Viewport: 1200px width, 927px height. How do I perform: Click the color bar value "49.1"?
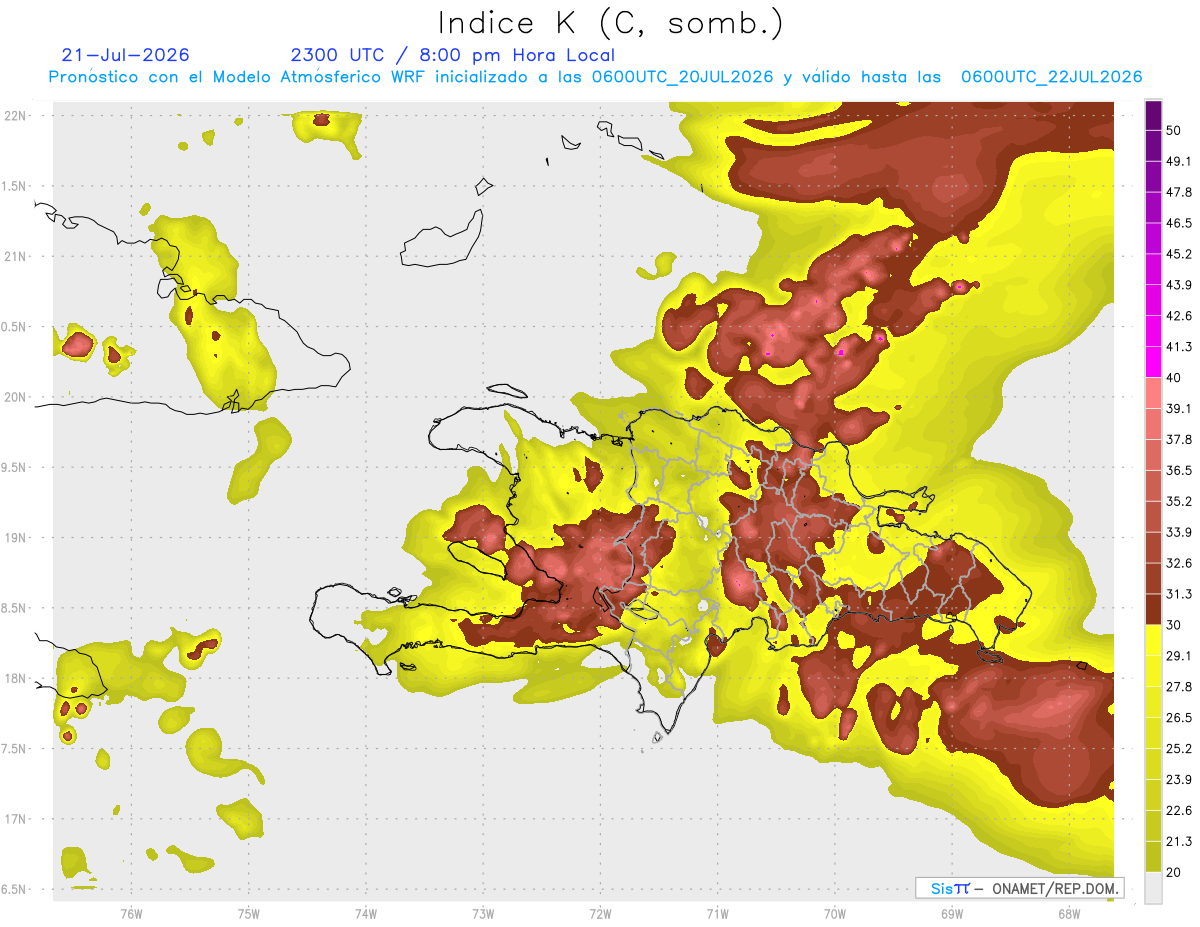pos(1178,161)
